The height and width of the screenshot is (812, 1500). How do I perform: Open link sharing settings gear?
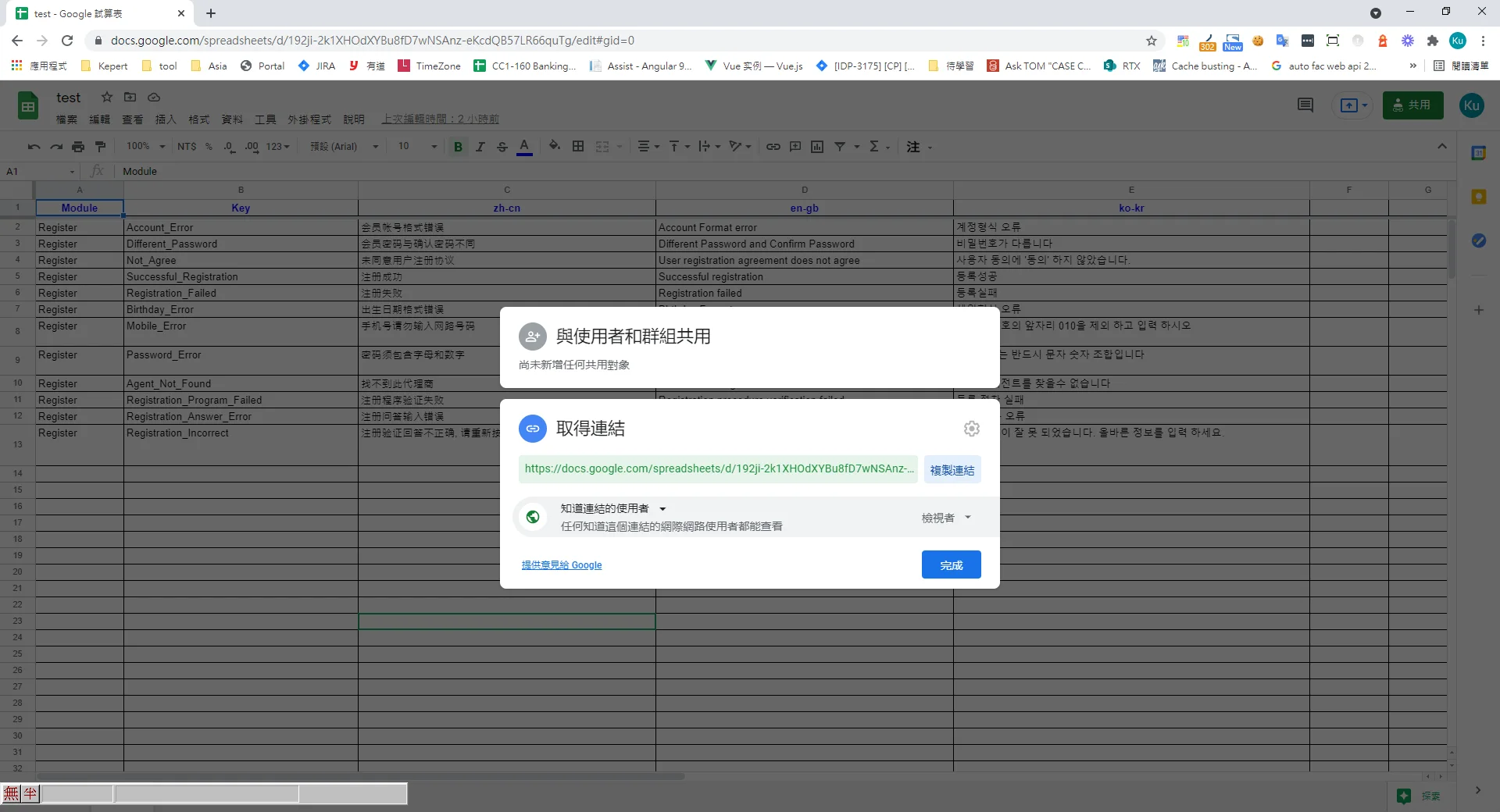point(971,429)
